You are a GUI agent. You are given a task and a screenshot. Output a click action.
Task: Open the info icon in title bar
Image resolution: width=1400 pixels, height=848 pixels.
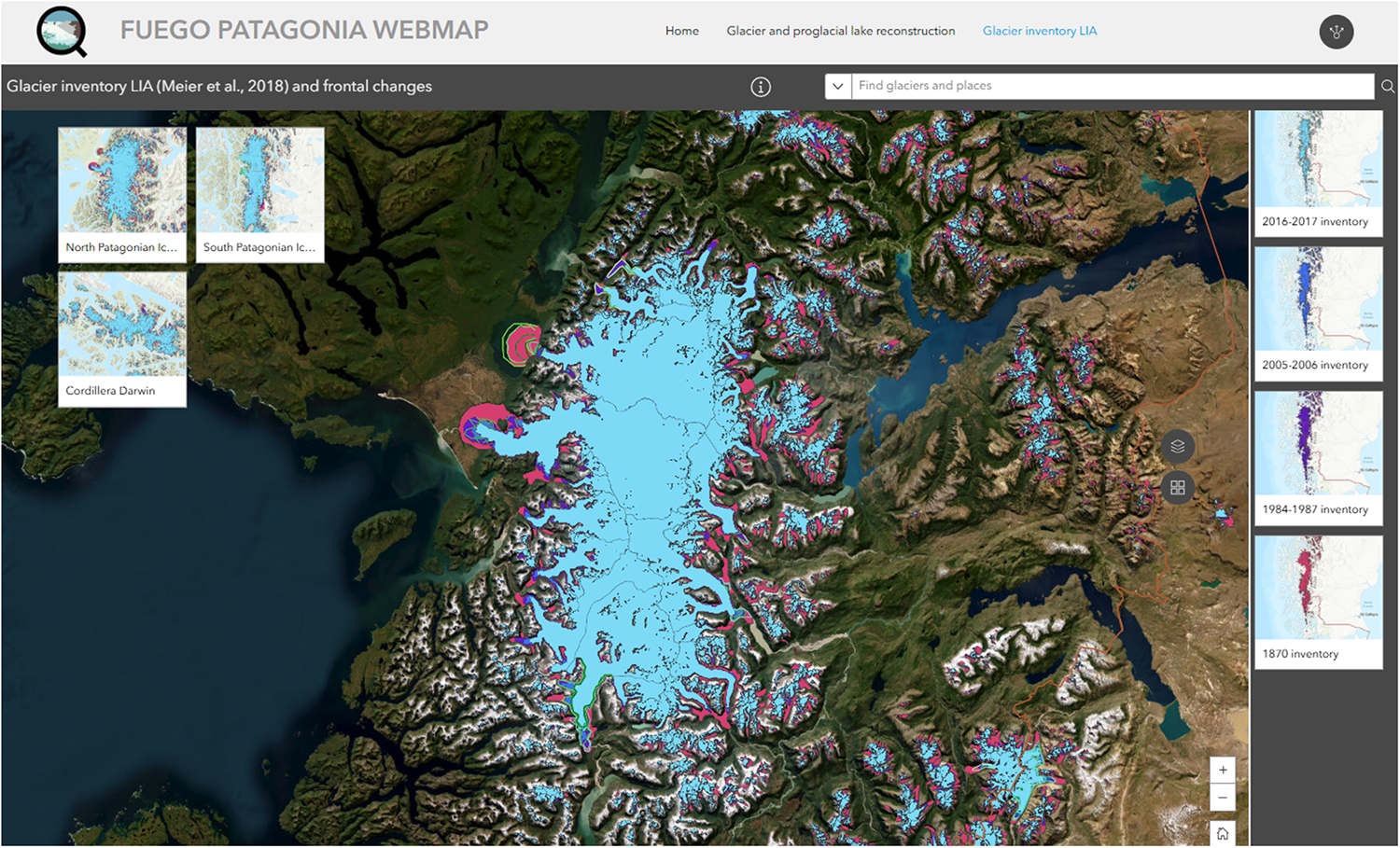(x=761, y=87)
